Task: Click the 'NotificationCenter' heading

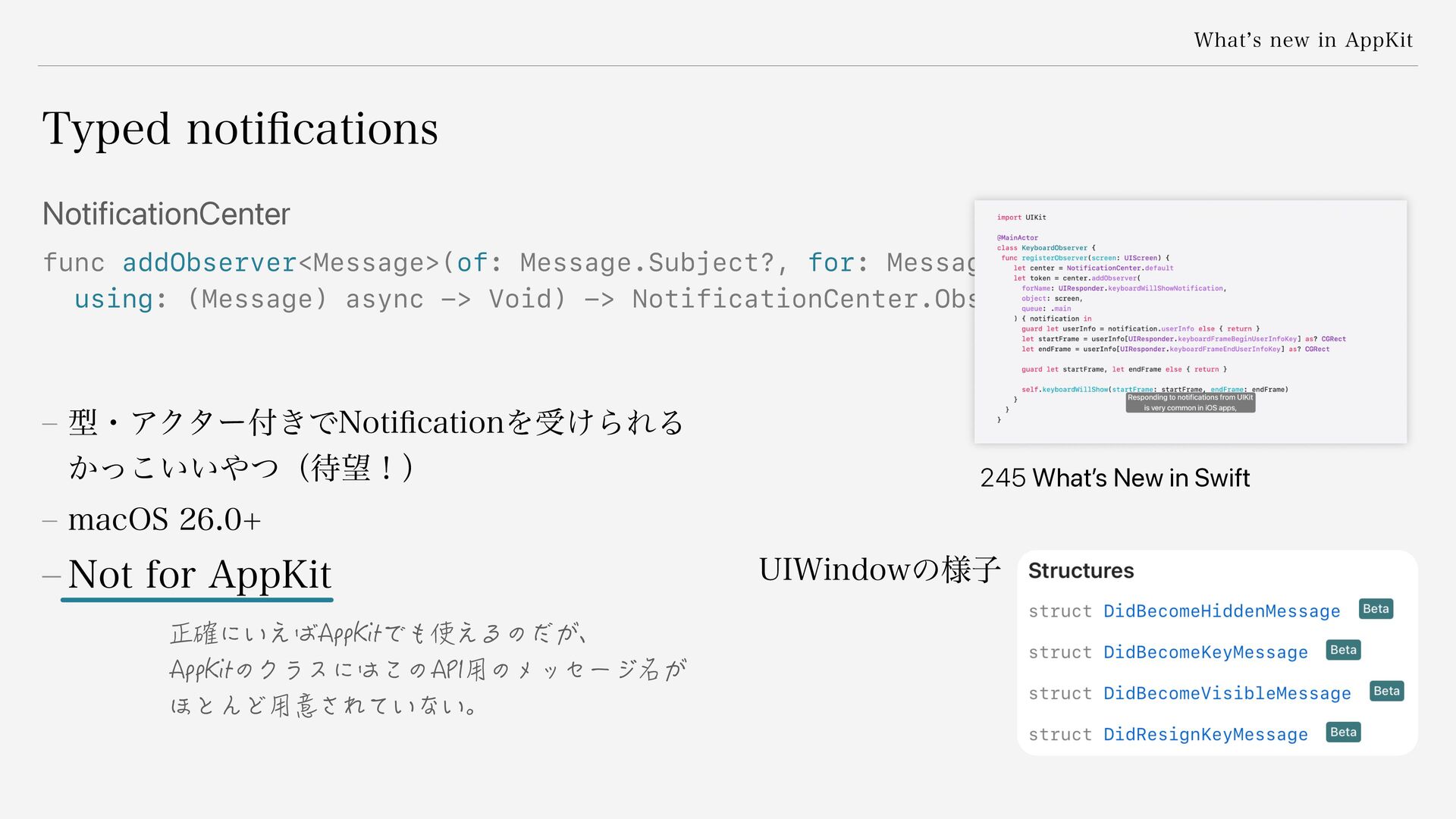Action: point(166,214)
